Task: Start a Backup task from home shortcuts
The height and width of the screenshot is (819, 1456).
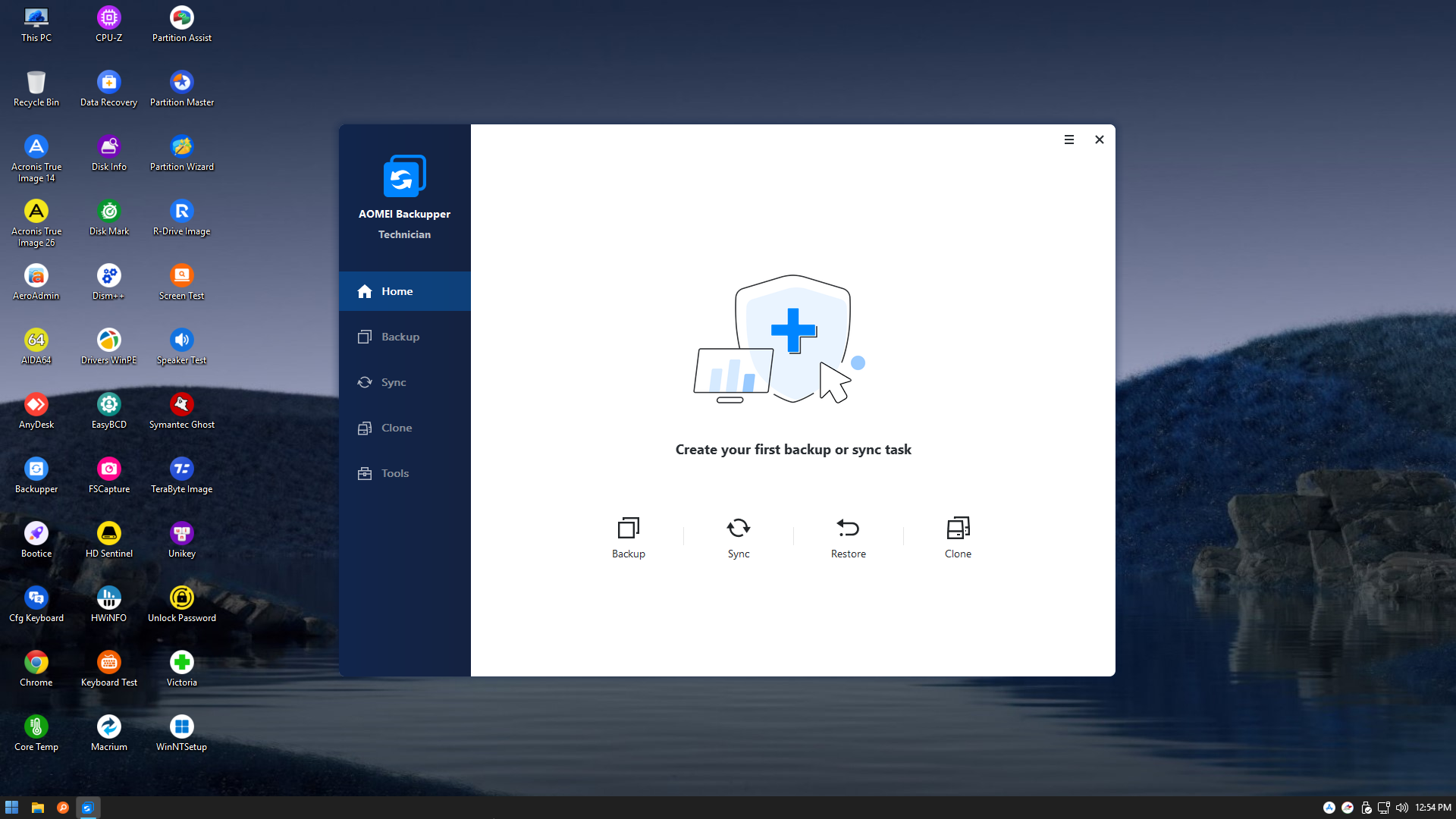Action: click(629, 538)
